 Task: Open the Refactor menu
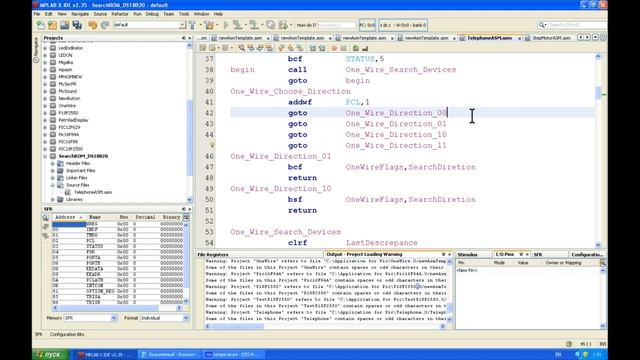[120, 14]
